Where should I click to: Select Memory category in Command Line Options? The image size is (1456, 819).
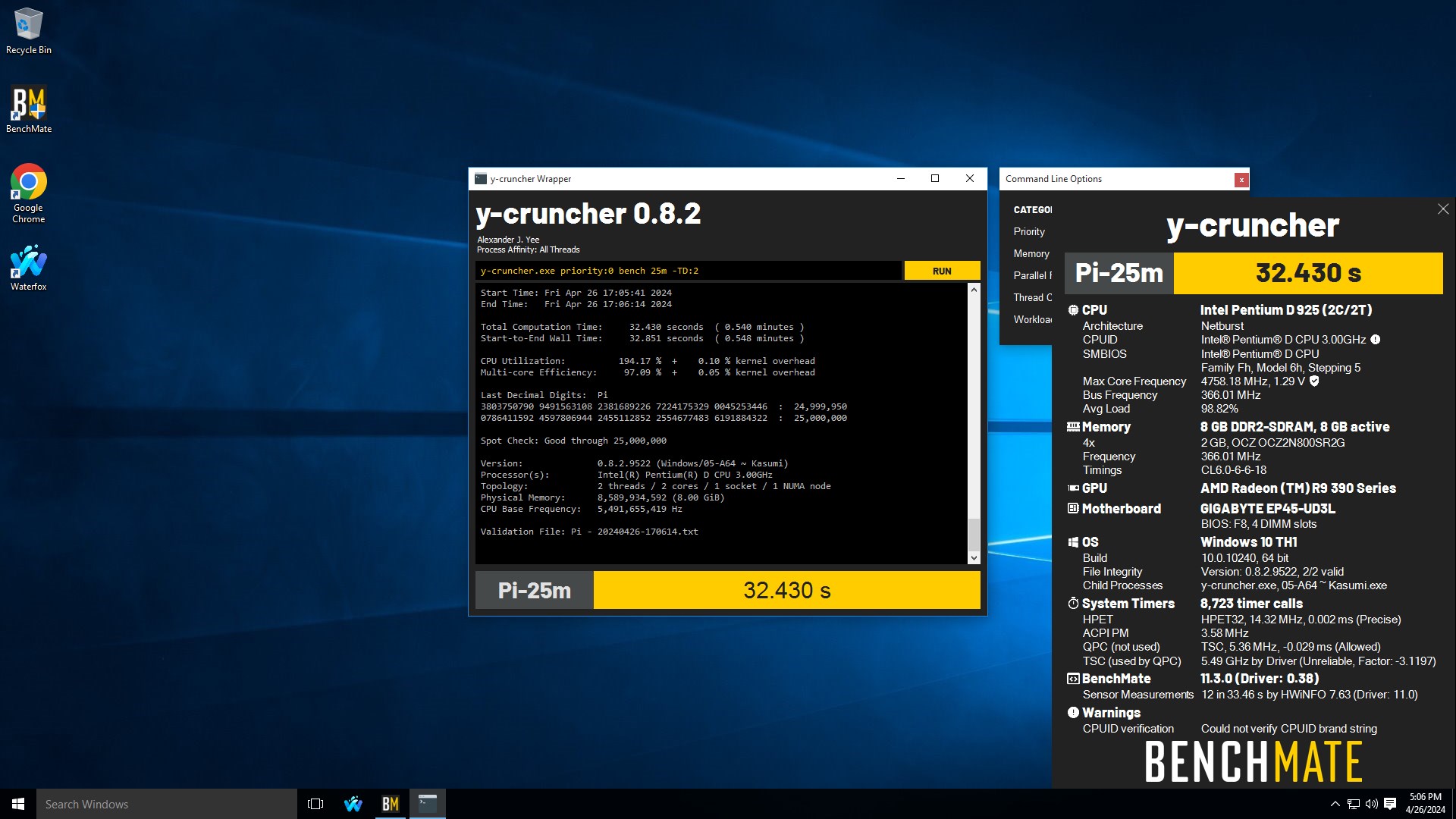[x=1031, y=253]
